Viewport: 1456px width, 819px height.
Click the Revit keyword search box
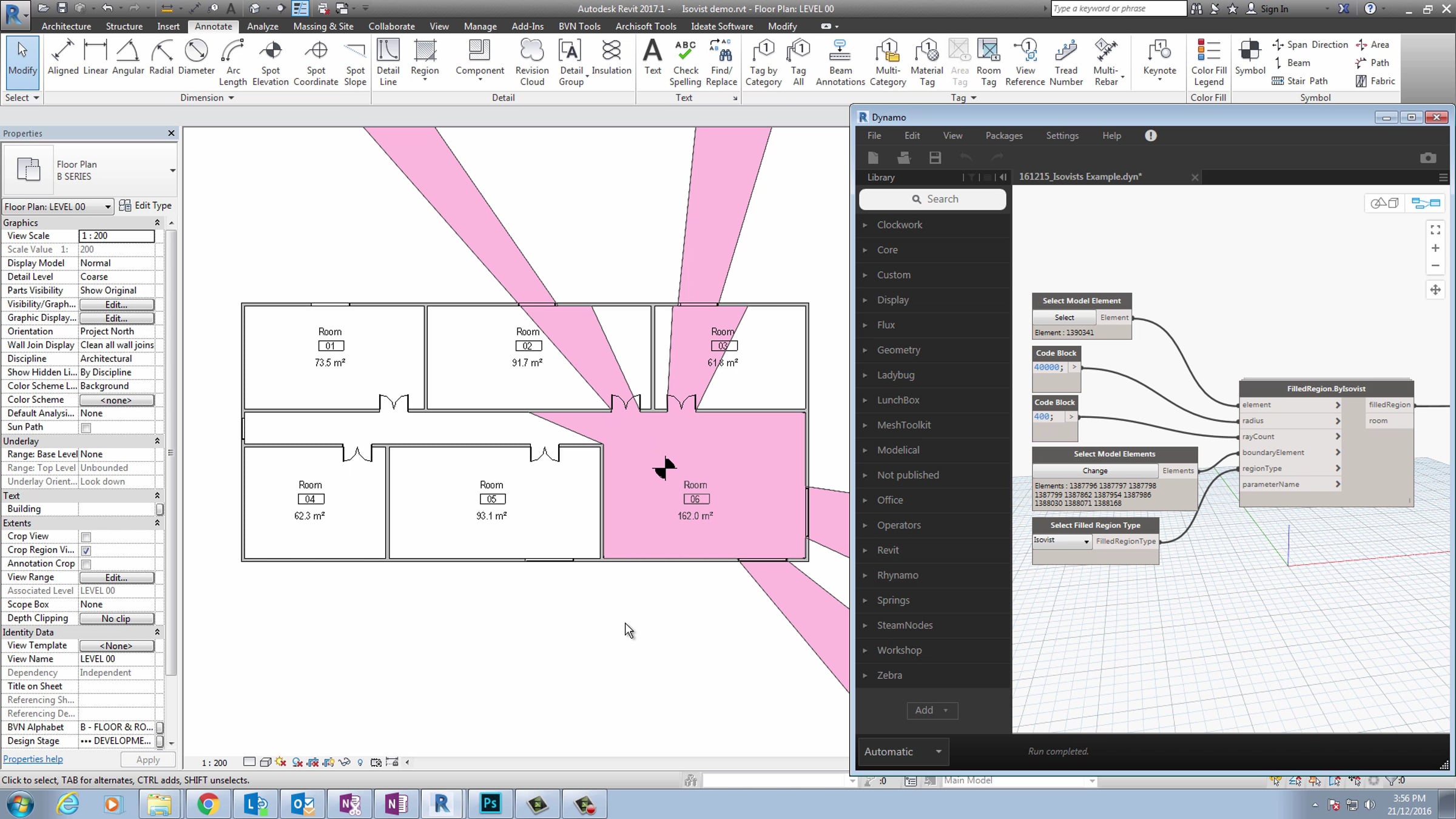tap(1117, 8)
